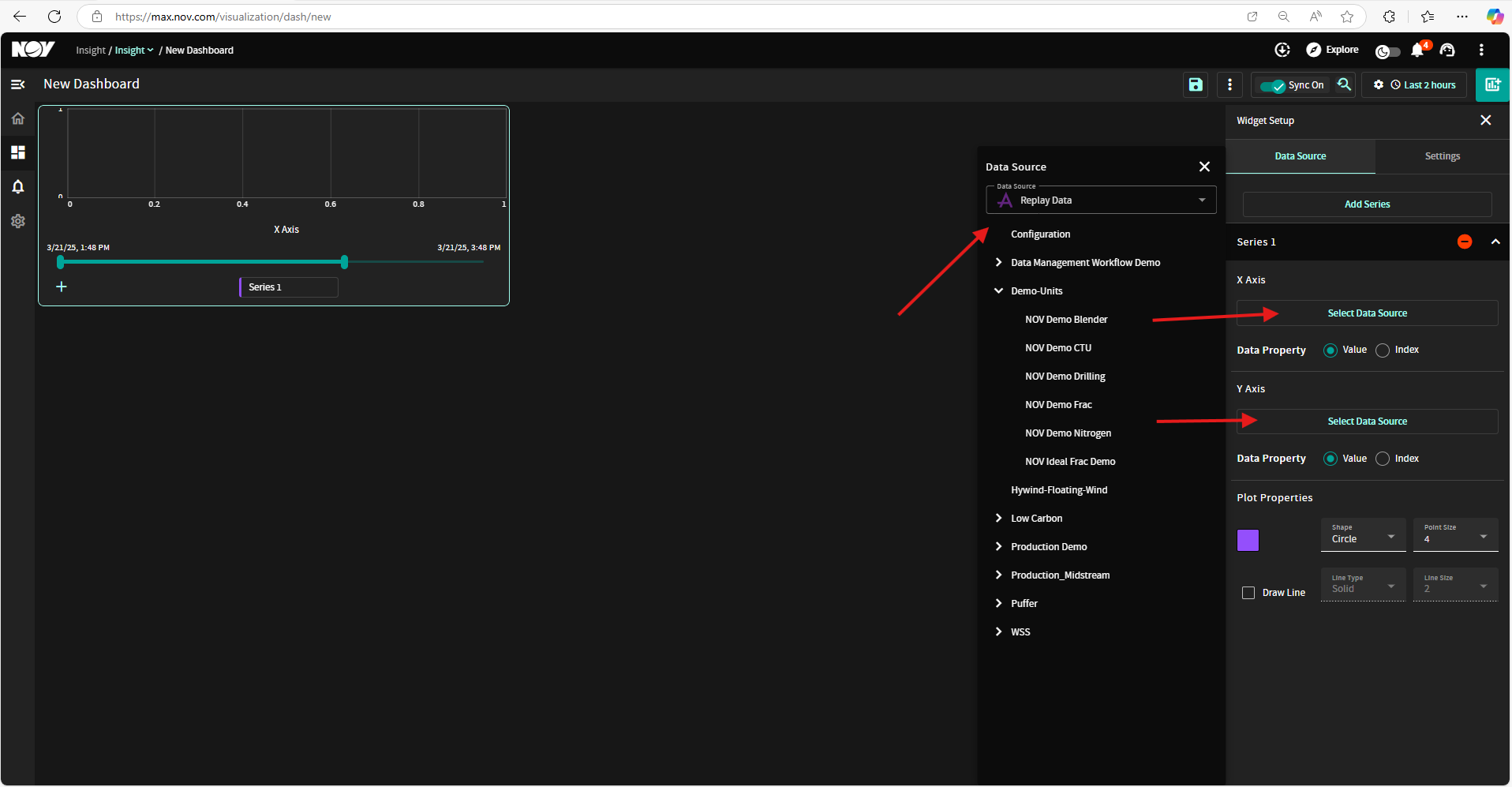1512x787 pixels.
Task: Switch to the Settings tab
Action: (x=1442, y=156)
